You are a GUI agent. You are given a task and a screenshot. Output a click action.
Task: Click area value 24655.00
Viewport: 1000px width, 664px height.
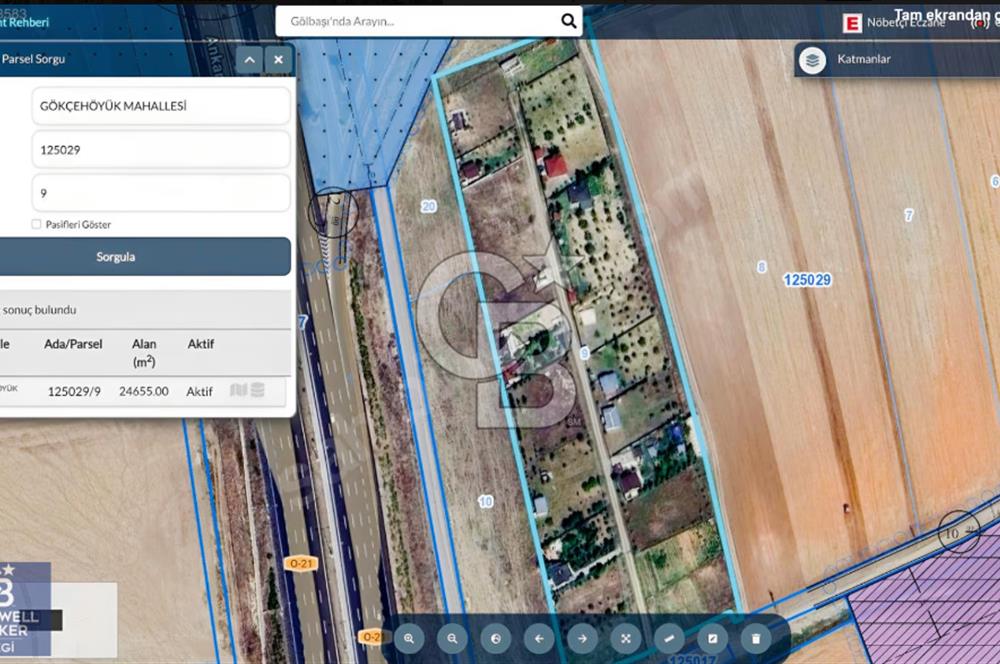pyautogui.click(x=143, y=391)
